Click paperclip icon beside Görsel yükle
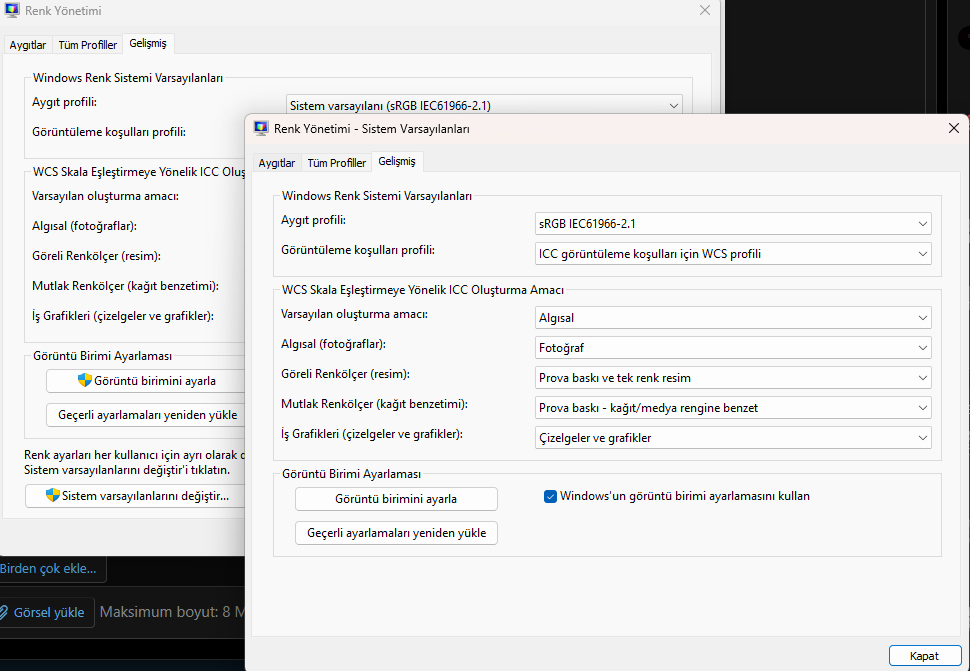 [x=4, y=612]
